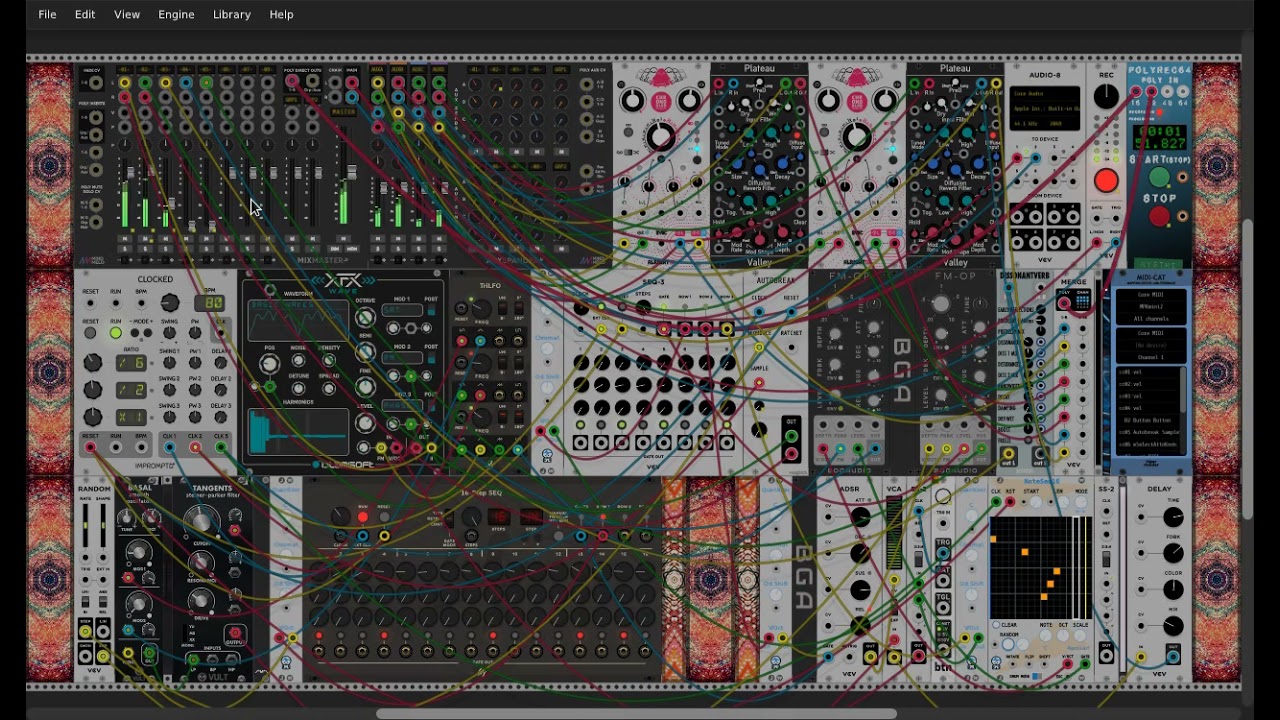Flip the SS-2 range switch
The width and height of the screenshot is (1280, 720).
coord(1105,560)
